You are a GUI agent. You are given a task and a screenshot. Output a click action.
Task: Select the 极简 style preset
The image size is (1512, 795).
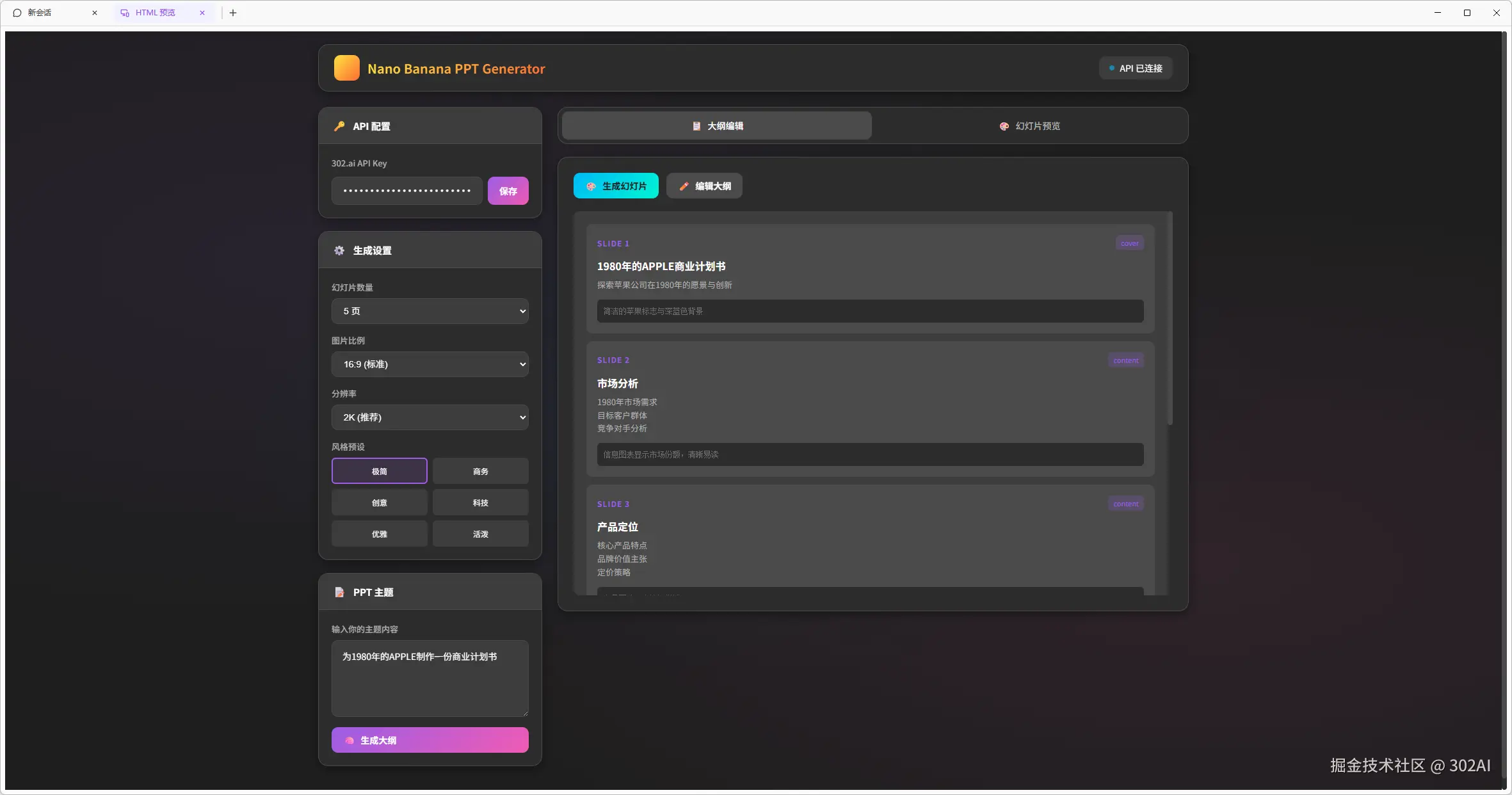point(379,471)
